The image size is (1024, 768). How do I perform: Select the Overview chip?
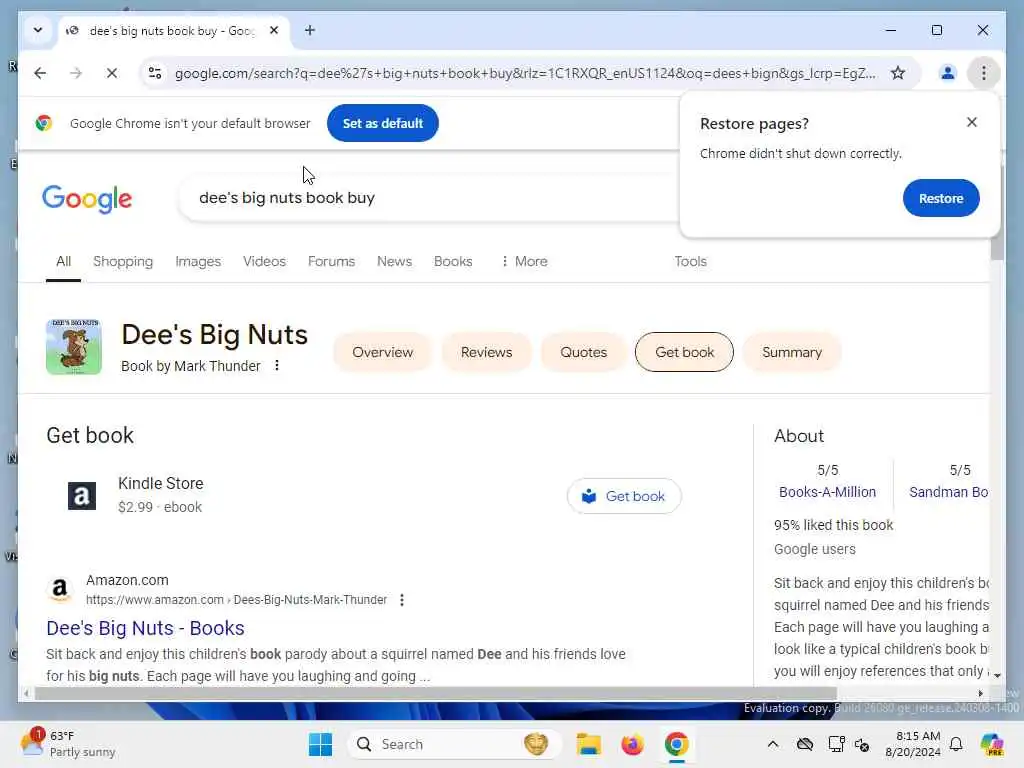pyautogui.click(x=383, y=352)
